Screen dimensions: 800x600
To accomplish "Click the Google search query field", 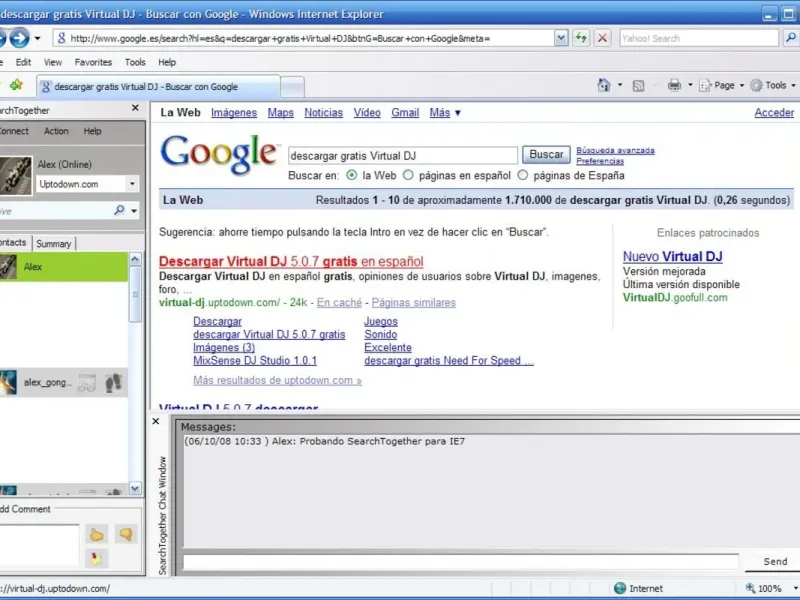I will [x=403, y=156].
